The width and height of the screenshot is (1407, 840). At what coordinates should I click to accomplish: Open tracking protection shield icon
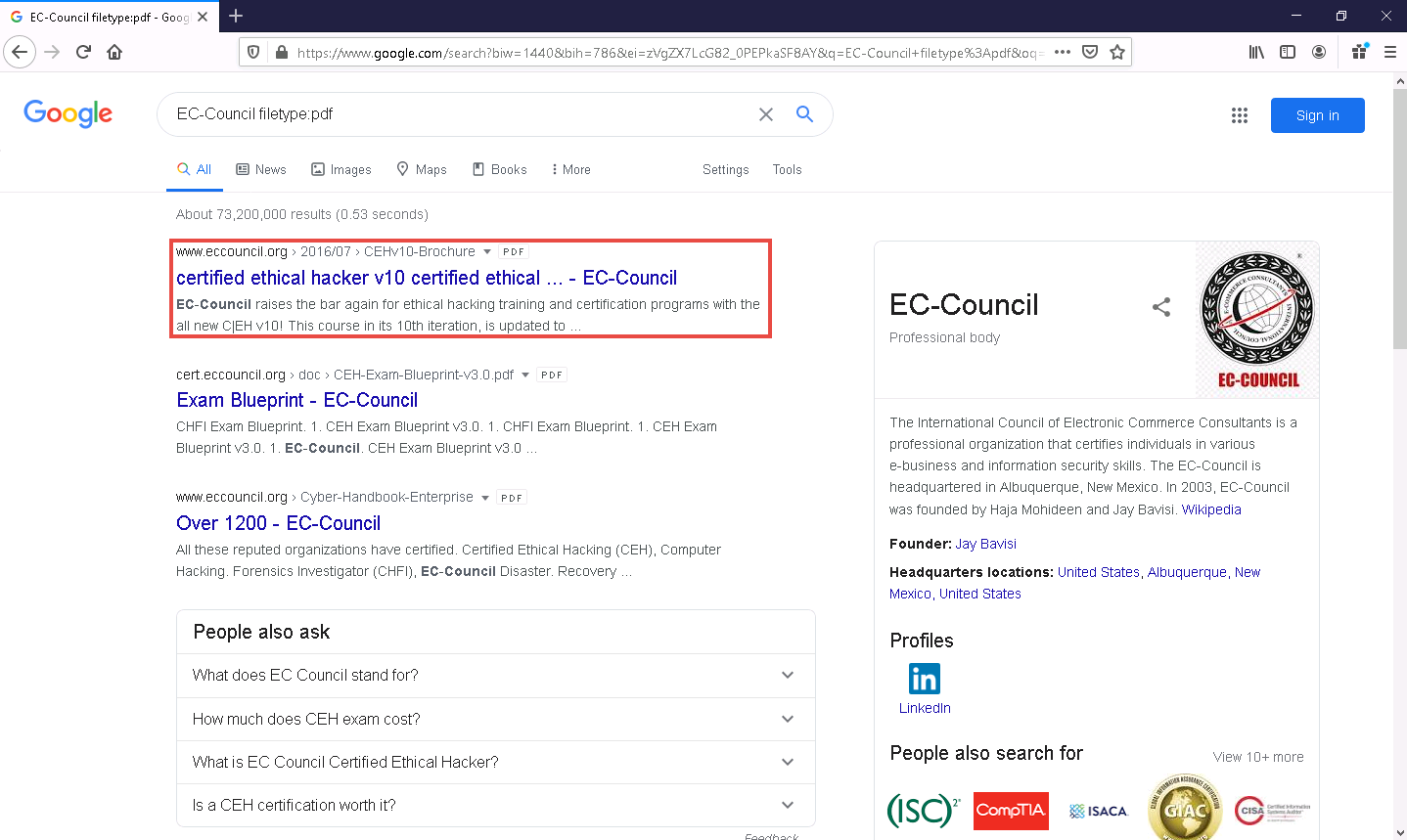pyautogui.click(x=253, y=52)
